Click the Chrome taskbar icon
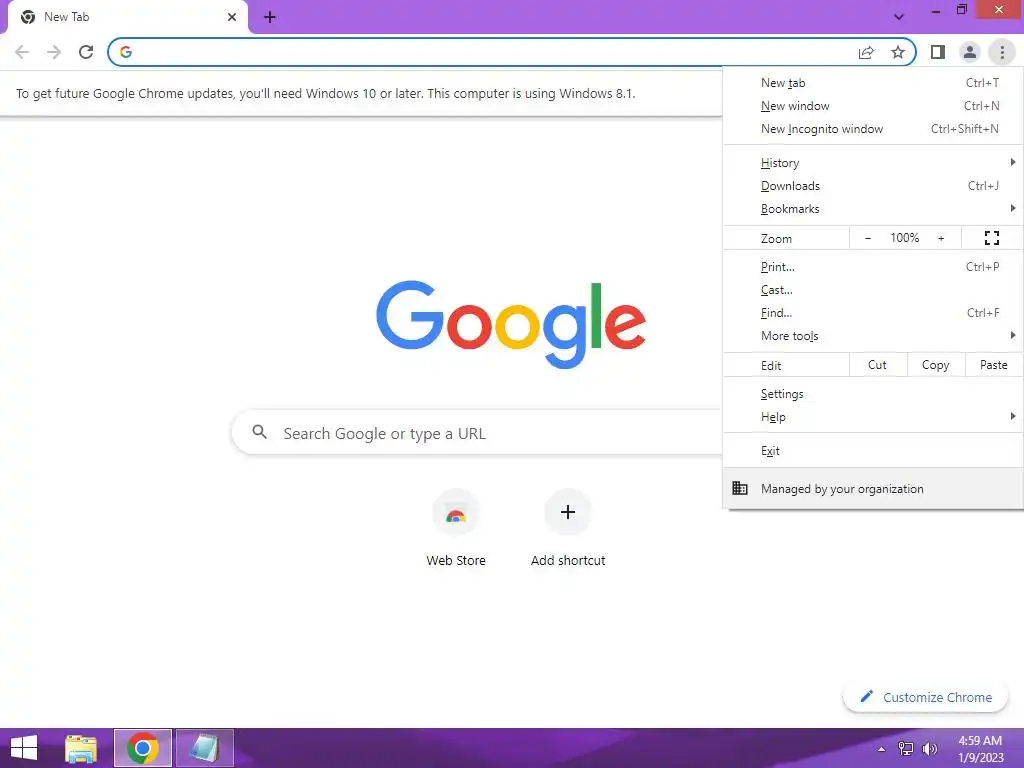Viewport: 1024px width, 768px height. point(143,748)
